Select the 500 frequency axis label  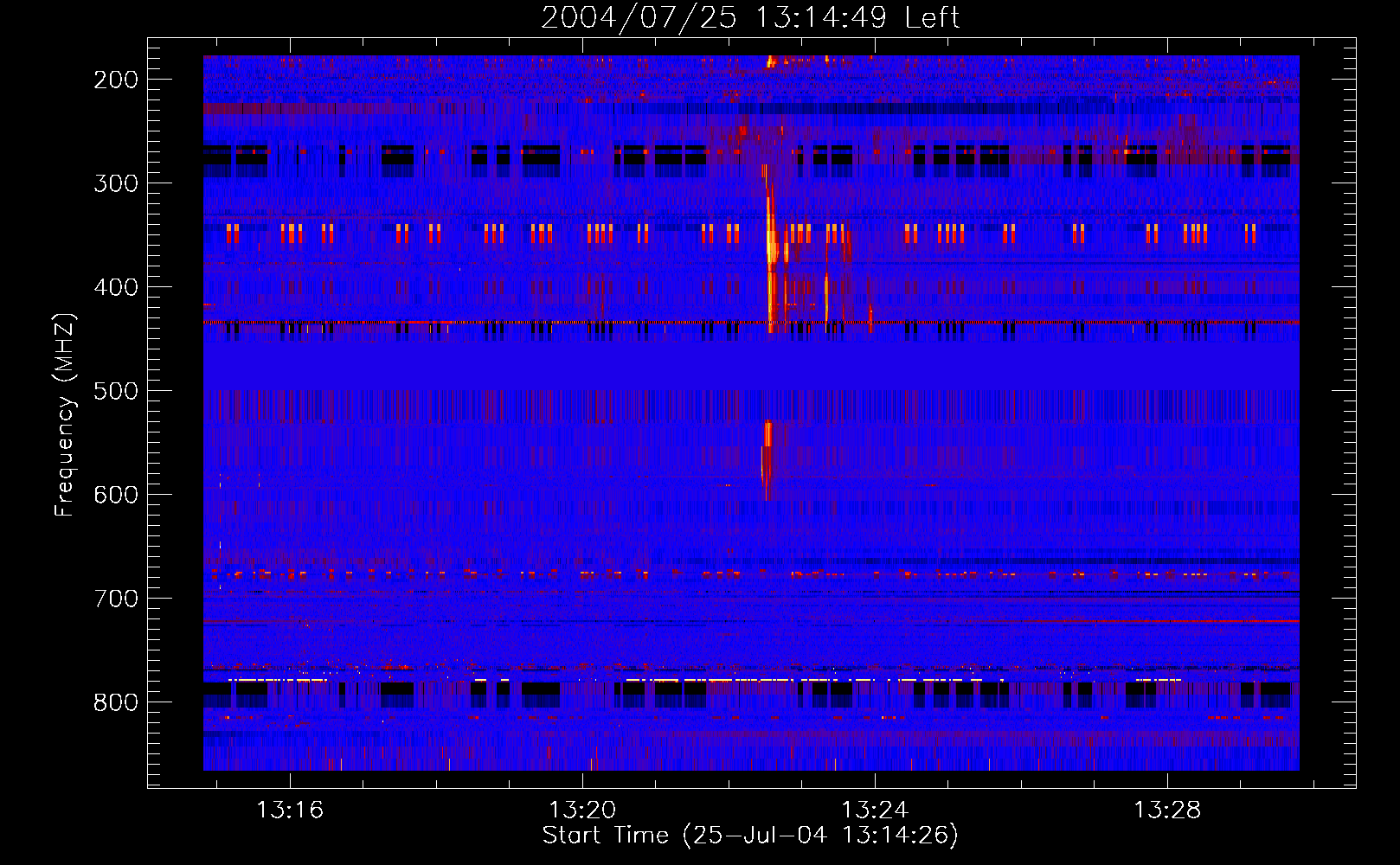(x=116, y=391)
